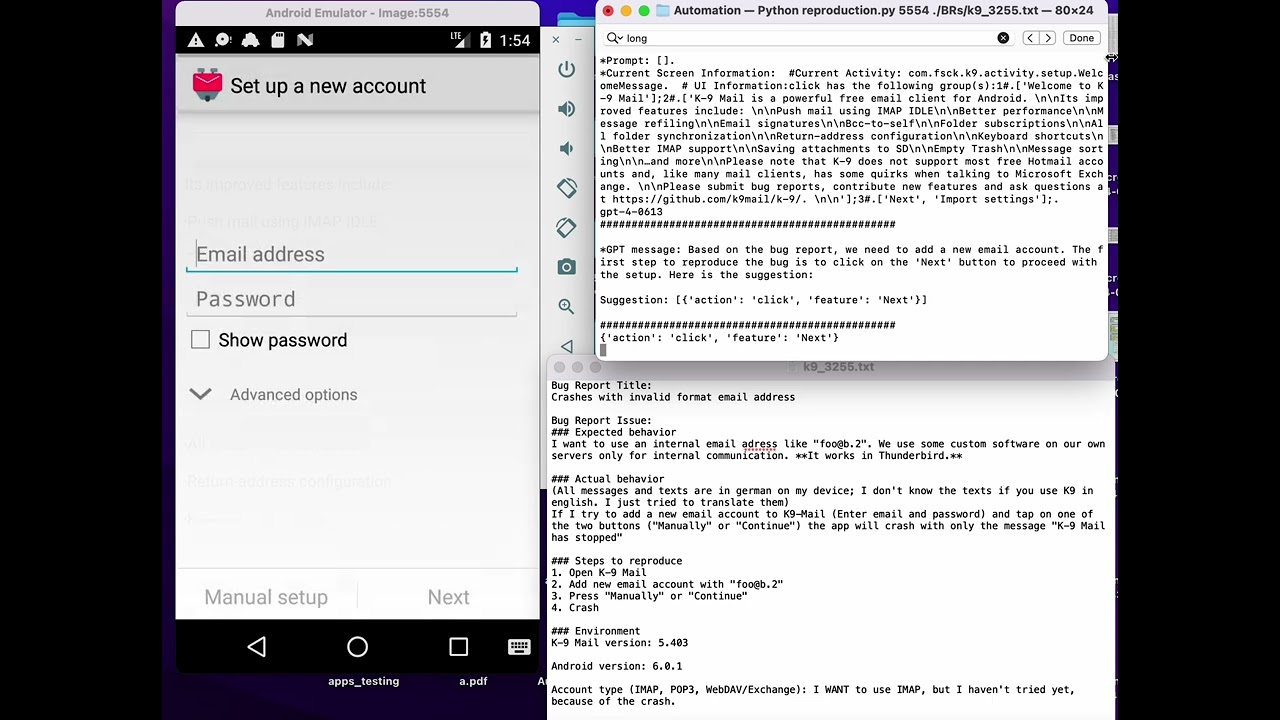1280x720 pixels.
Task: Minimize the emulator side toolbar
Action: pyautogui.click(x=578, y=39)
